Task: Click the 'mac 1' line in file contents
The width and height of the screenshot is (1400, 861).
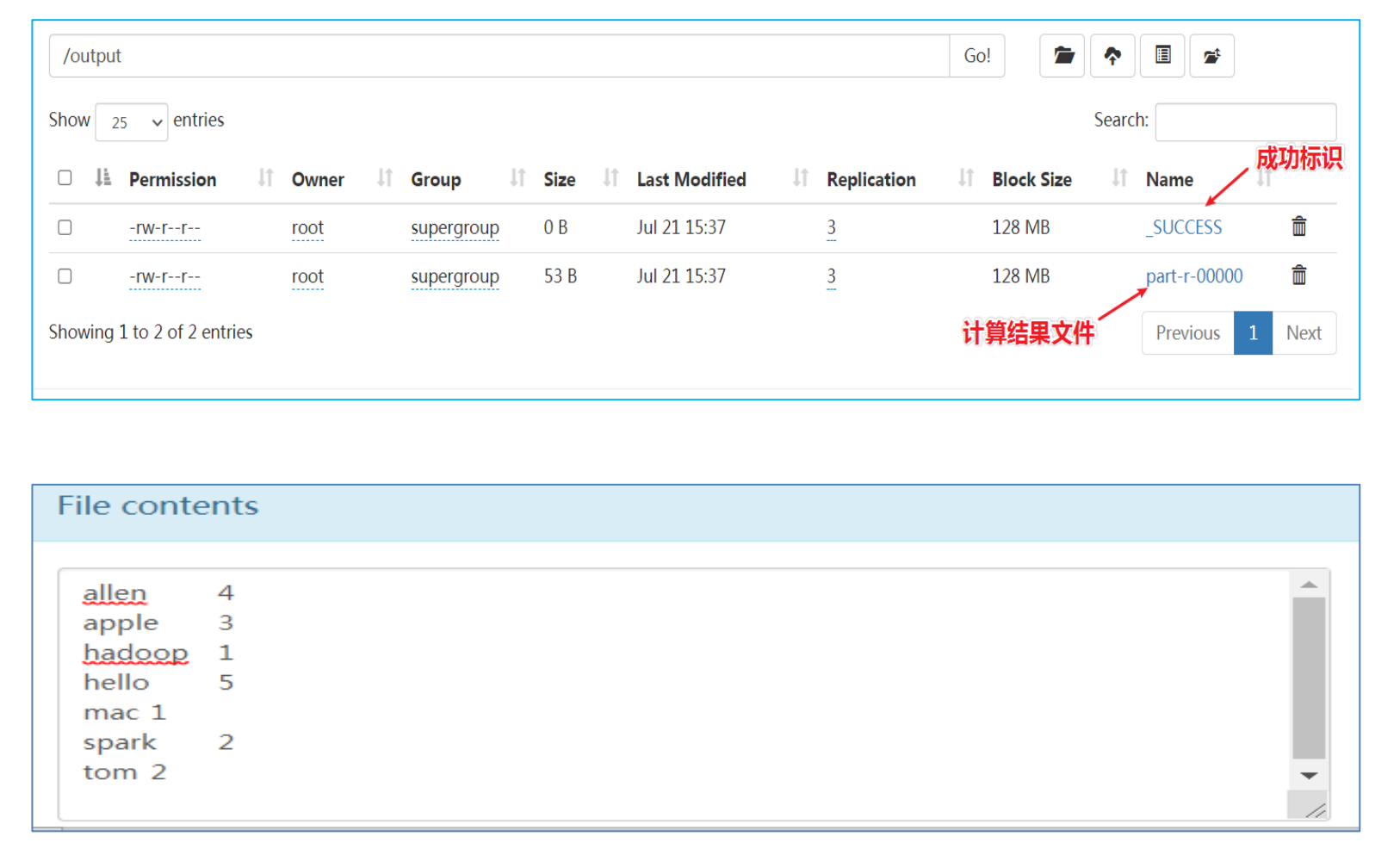Action: (x=124, y=712)
